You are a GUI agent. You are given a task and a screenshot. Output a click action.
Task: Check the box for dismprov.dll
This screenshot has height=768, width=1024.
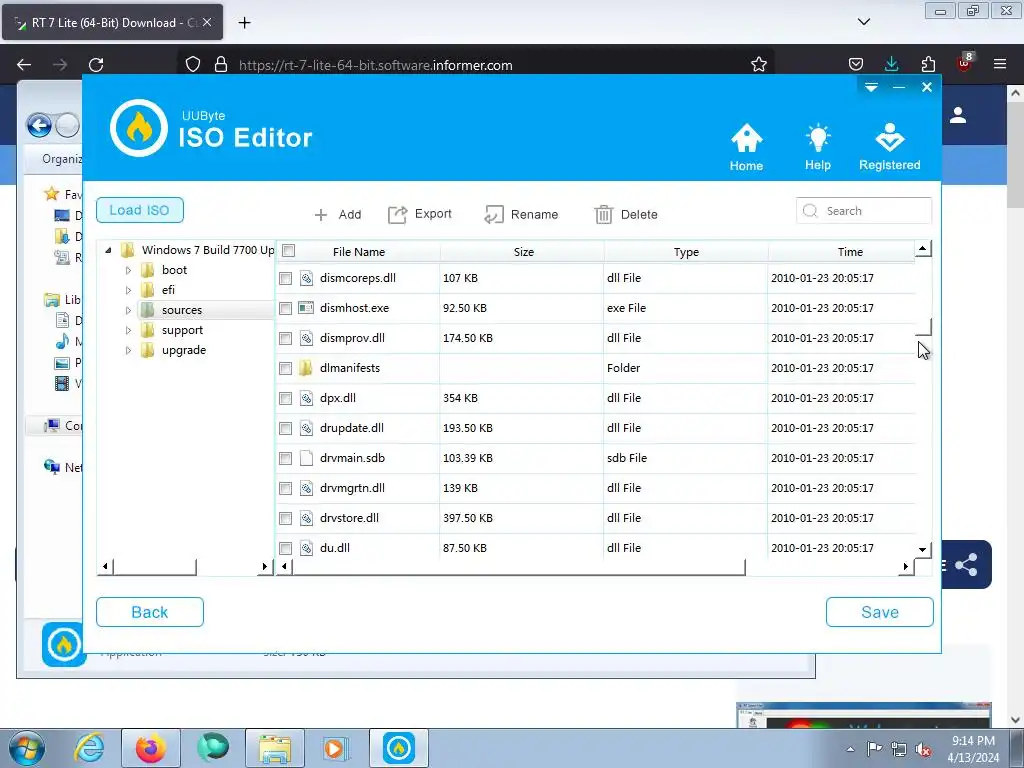tap(285, 338)
